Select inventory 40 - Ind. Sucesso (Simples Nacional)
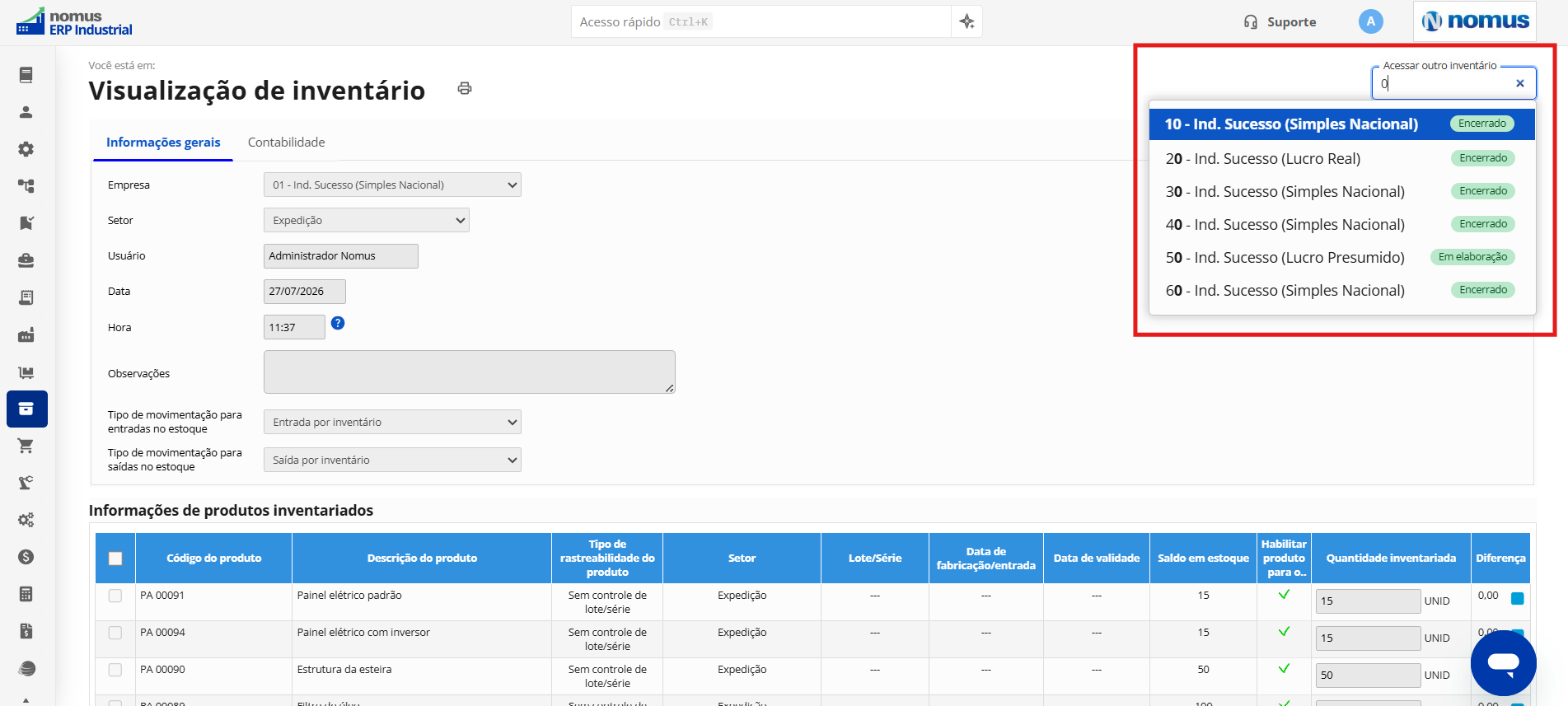Screen dimensions: 1568x706 [x=1342, y=224]
